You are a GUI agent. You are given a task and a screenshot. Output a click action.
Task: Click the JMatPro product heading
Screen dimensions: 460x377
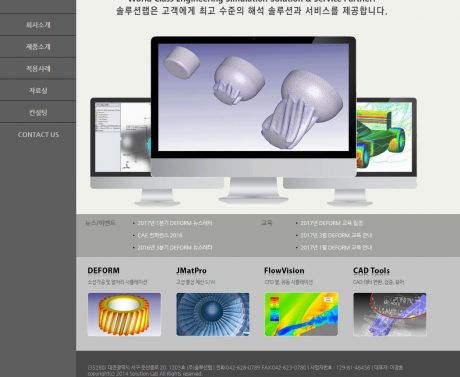click(x=191, y=271)
